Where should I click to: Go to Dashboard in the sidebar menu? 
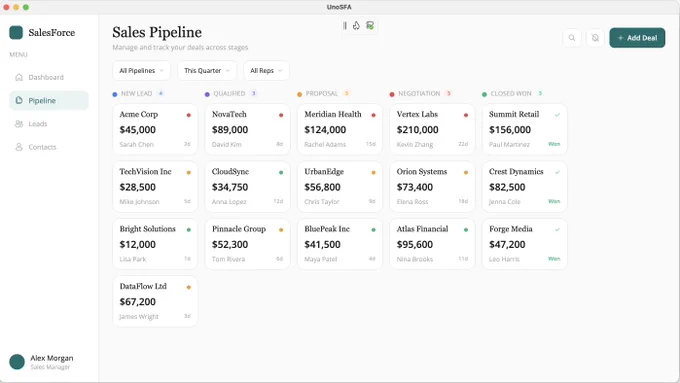click(49, 77)
